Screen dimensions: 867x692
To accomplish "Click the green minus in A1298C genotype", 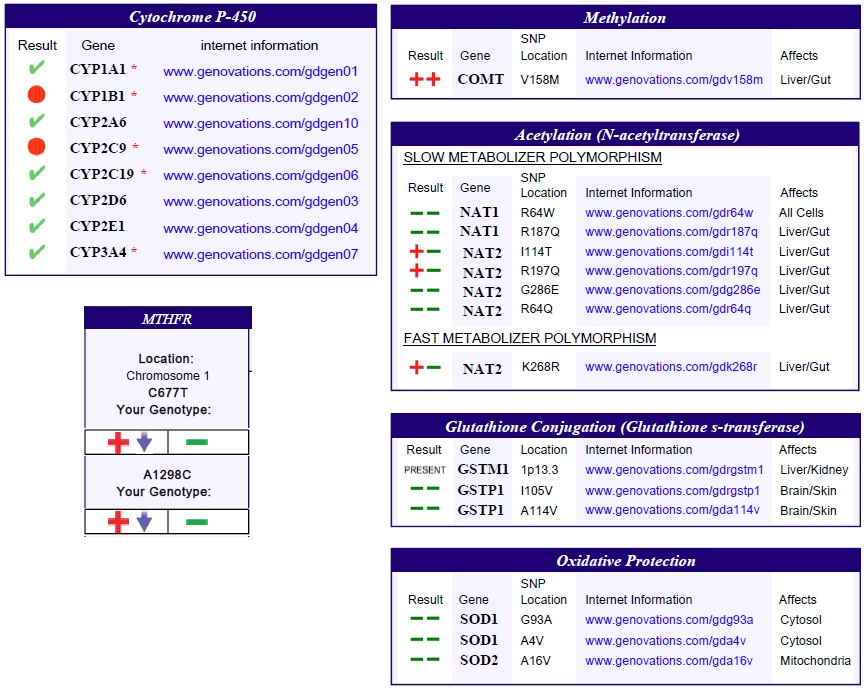I will click(197, 522).
